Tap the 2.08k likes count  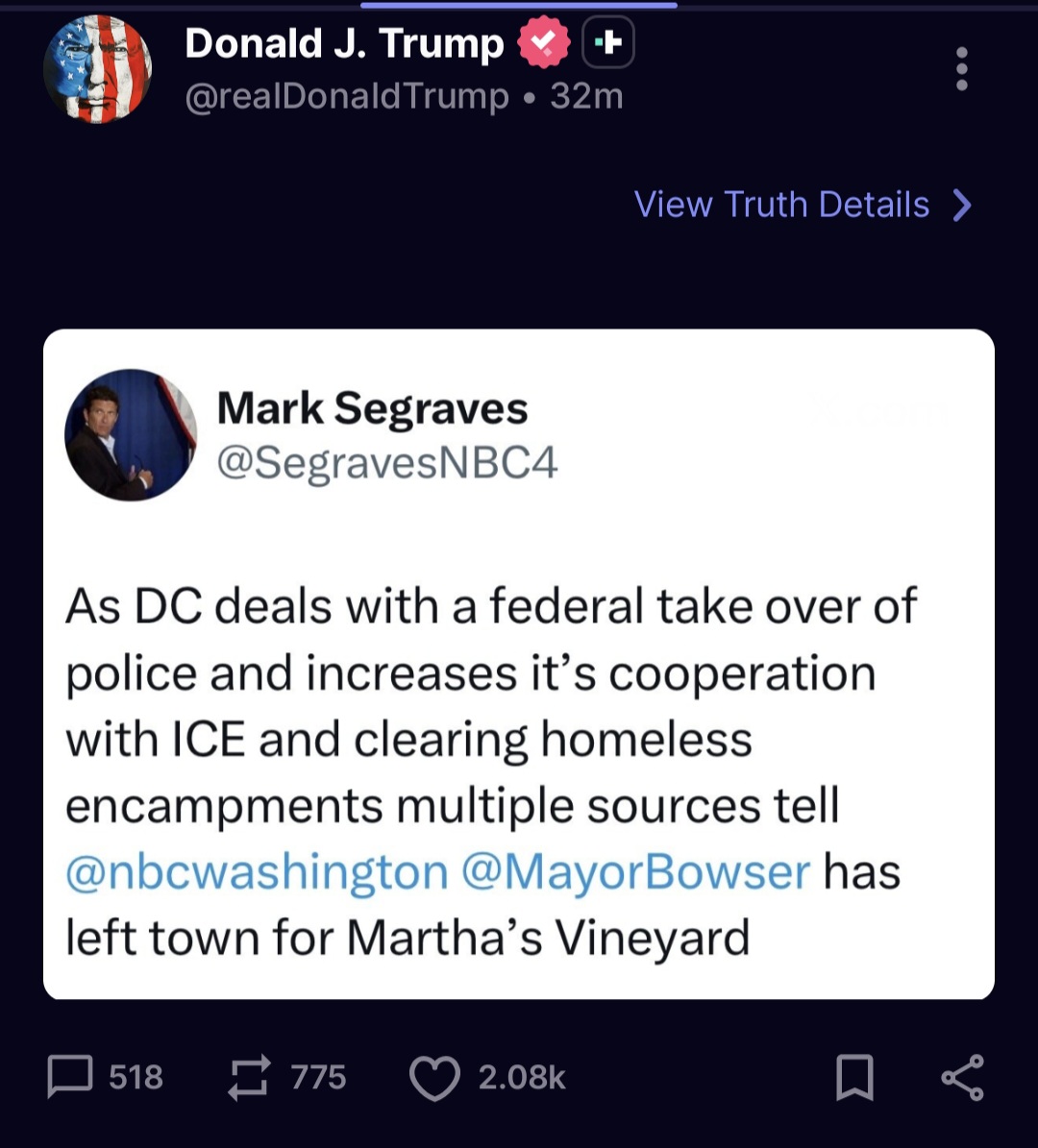point(522,1077)
